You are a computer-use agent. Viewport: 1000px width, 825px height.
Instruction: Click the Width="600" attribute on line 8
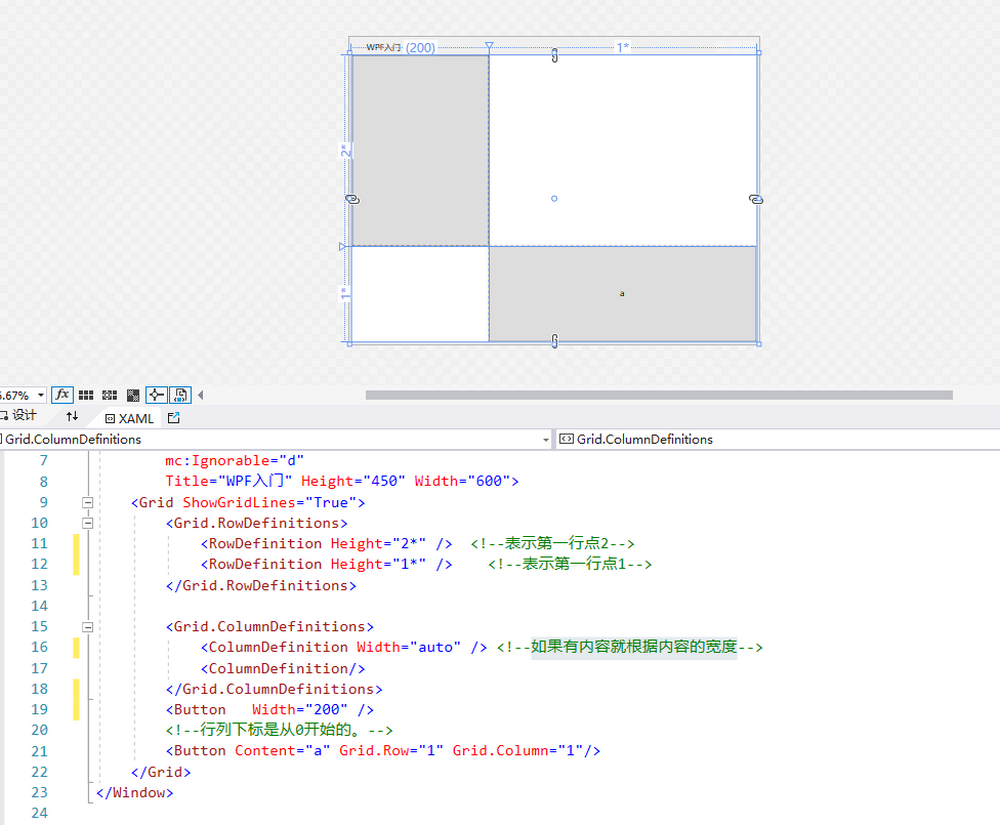click(462, 481)
